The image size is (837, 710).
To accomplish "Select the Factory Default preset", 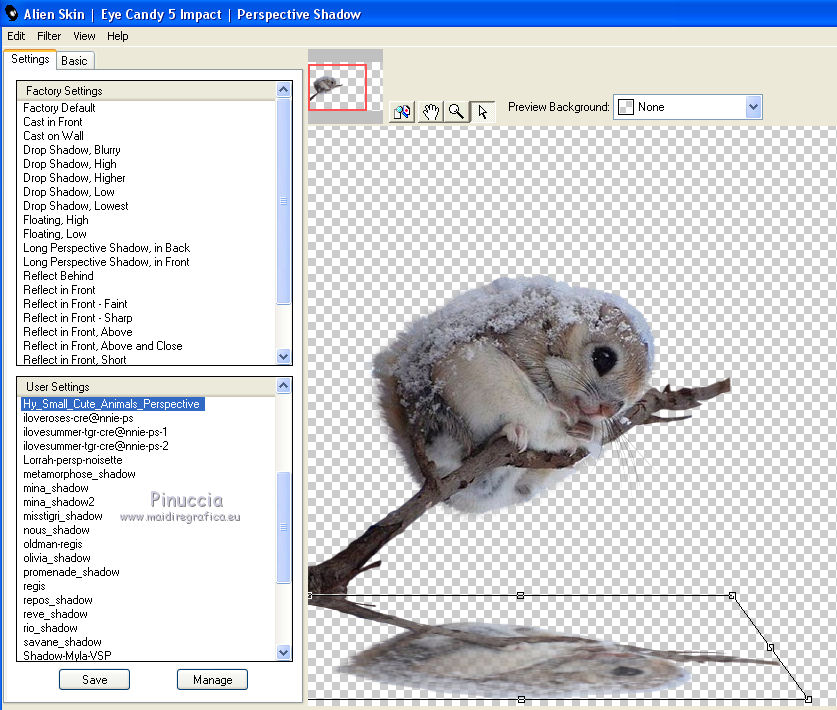I will 59,108.
